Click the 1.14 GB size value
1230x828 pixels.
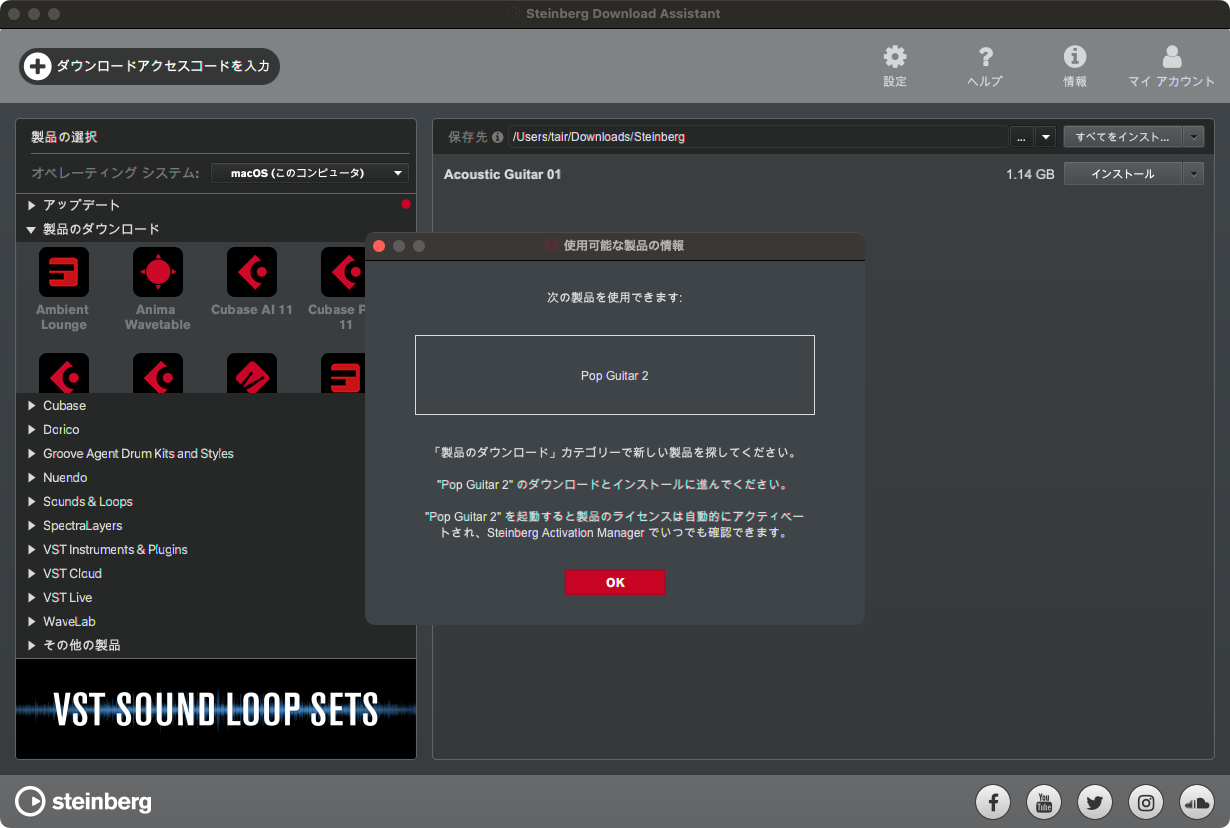pyautogui.click(x=1030, y=174)
